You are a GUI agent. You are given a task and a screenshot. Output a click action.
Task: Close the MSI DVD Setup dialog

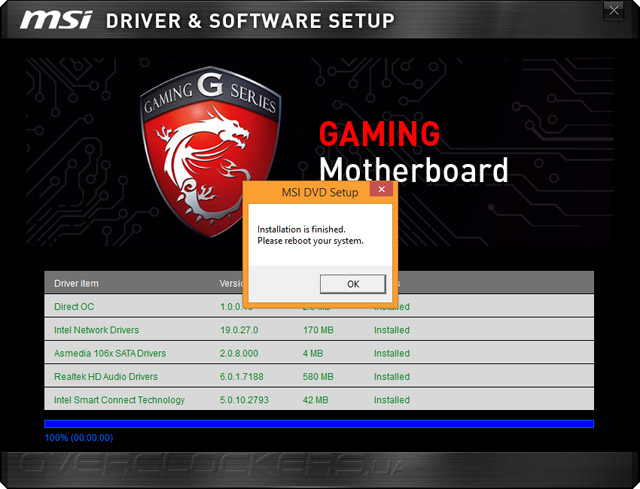(381, 189)
